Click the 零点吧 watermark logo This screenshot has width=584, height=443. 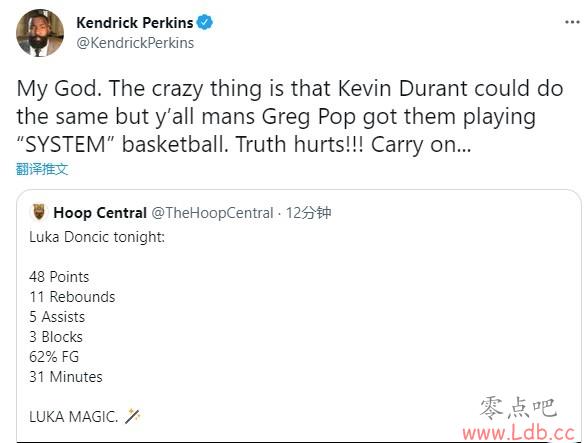pos(518,408)
